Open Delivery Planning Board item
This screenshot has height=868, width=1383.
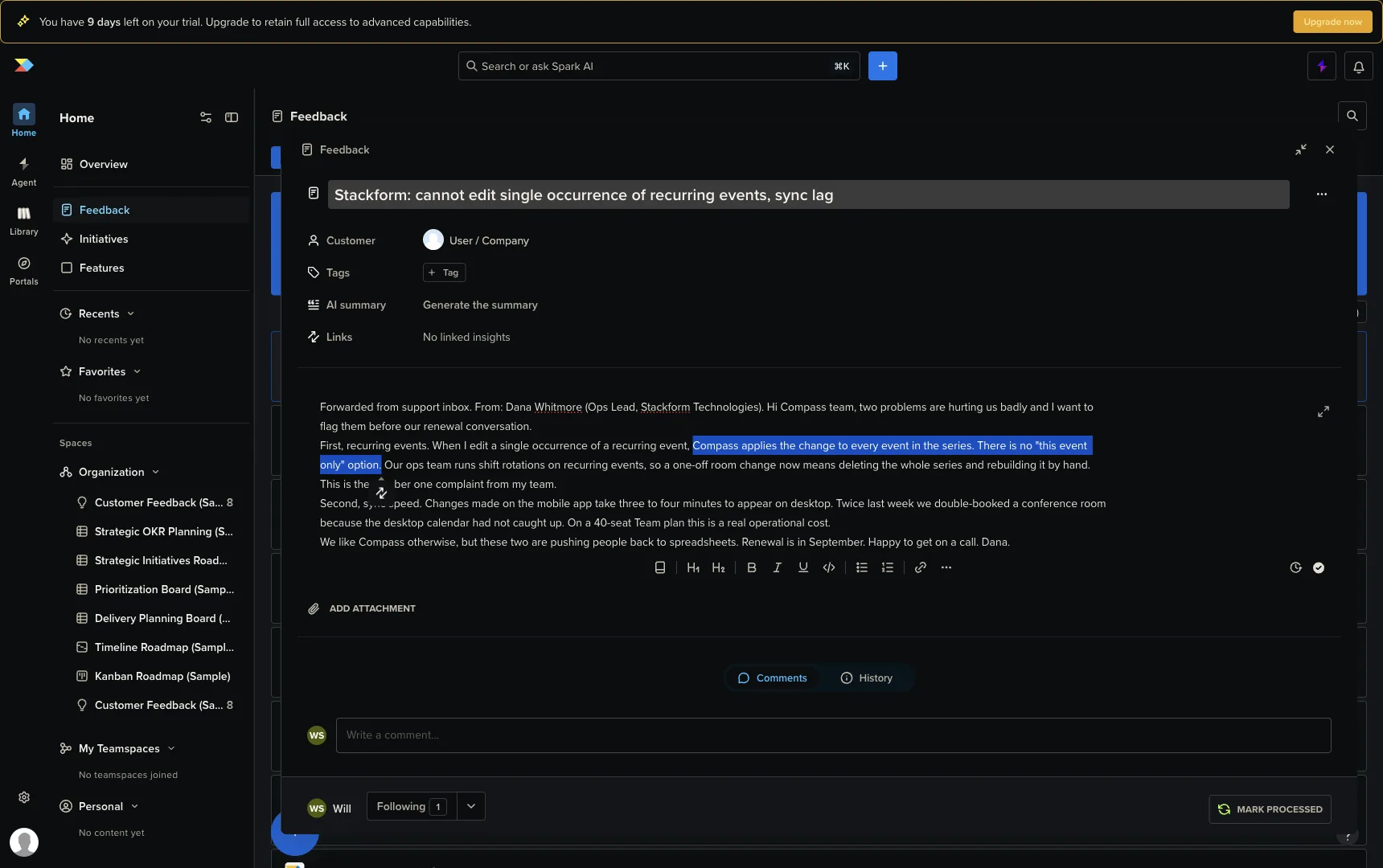coord(154,618)
